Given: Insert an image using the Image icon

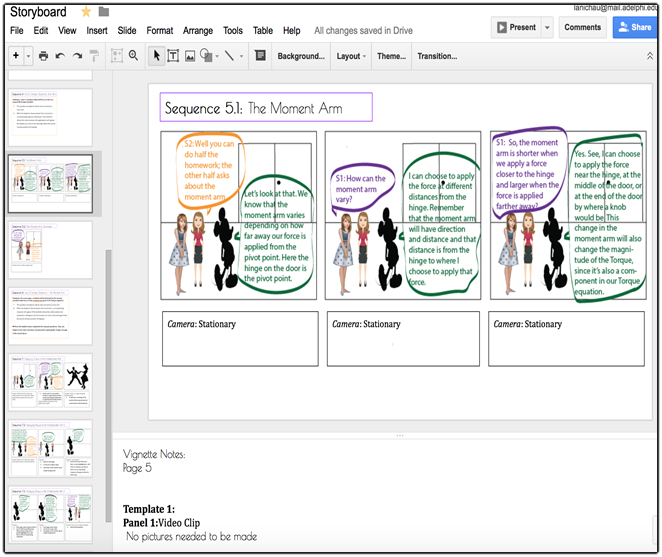Looking at the screenshot, I should point(190,56).
